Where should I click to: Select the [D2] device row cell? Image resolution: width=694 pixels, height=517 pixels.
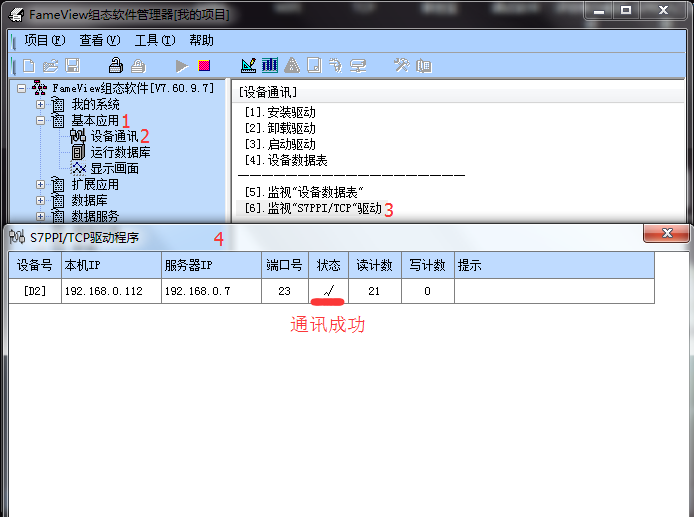[35, 291]
